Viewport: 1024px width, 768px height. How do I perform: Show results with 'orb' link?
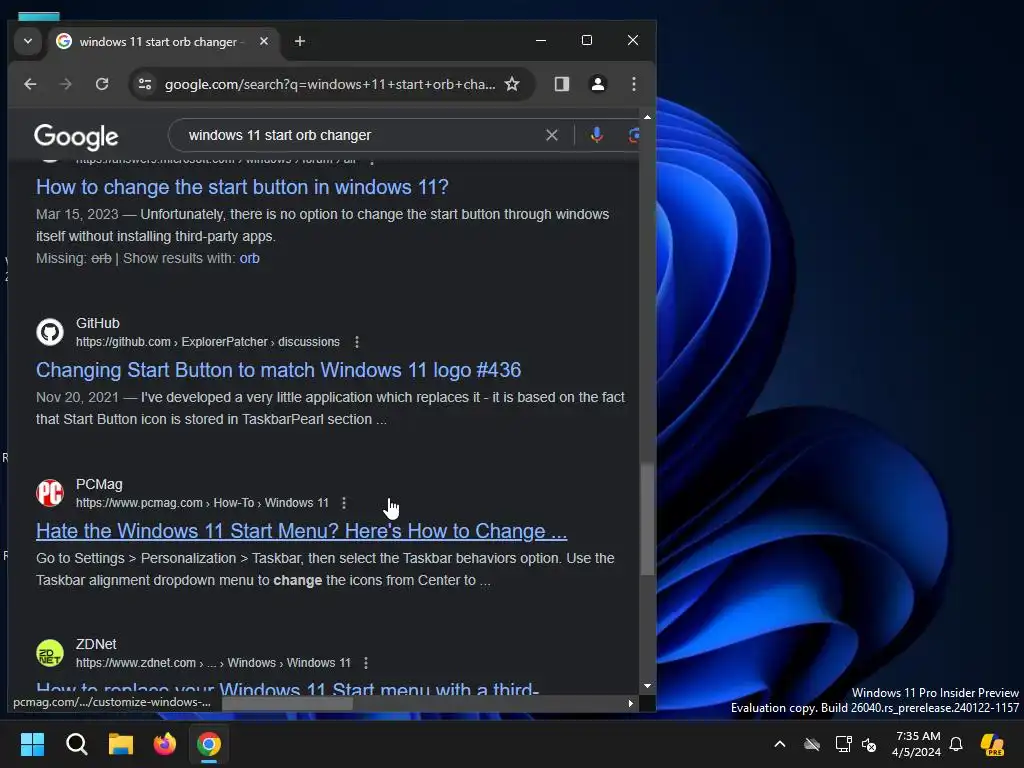tap(249, 259)
